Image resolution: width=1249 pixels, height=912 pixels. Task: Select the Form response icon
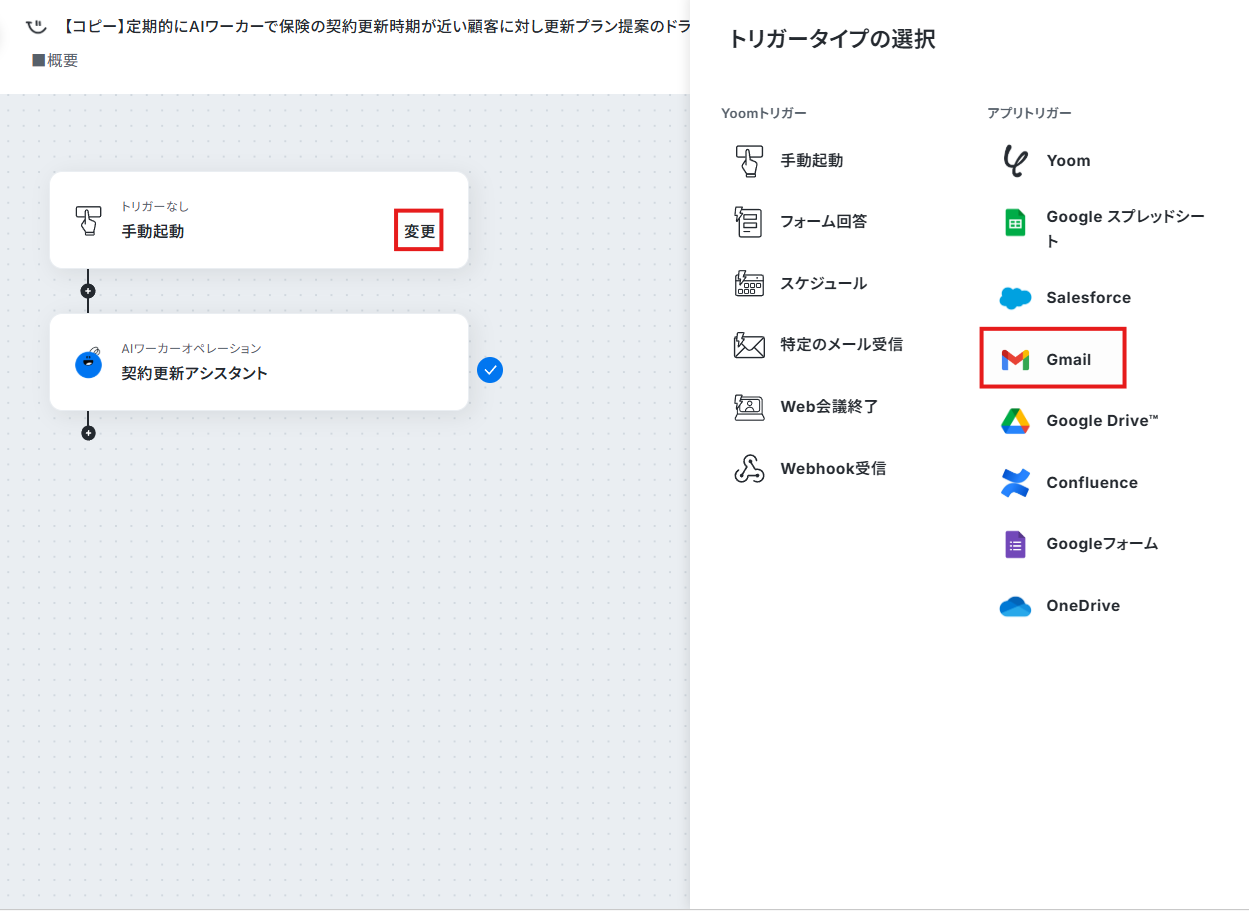[749, 222]
